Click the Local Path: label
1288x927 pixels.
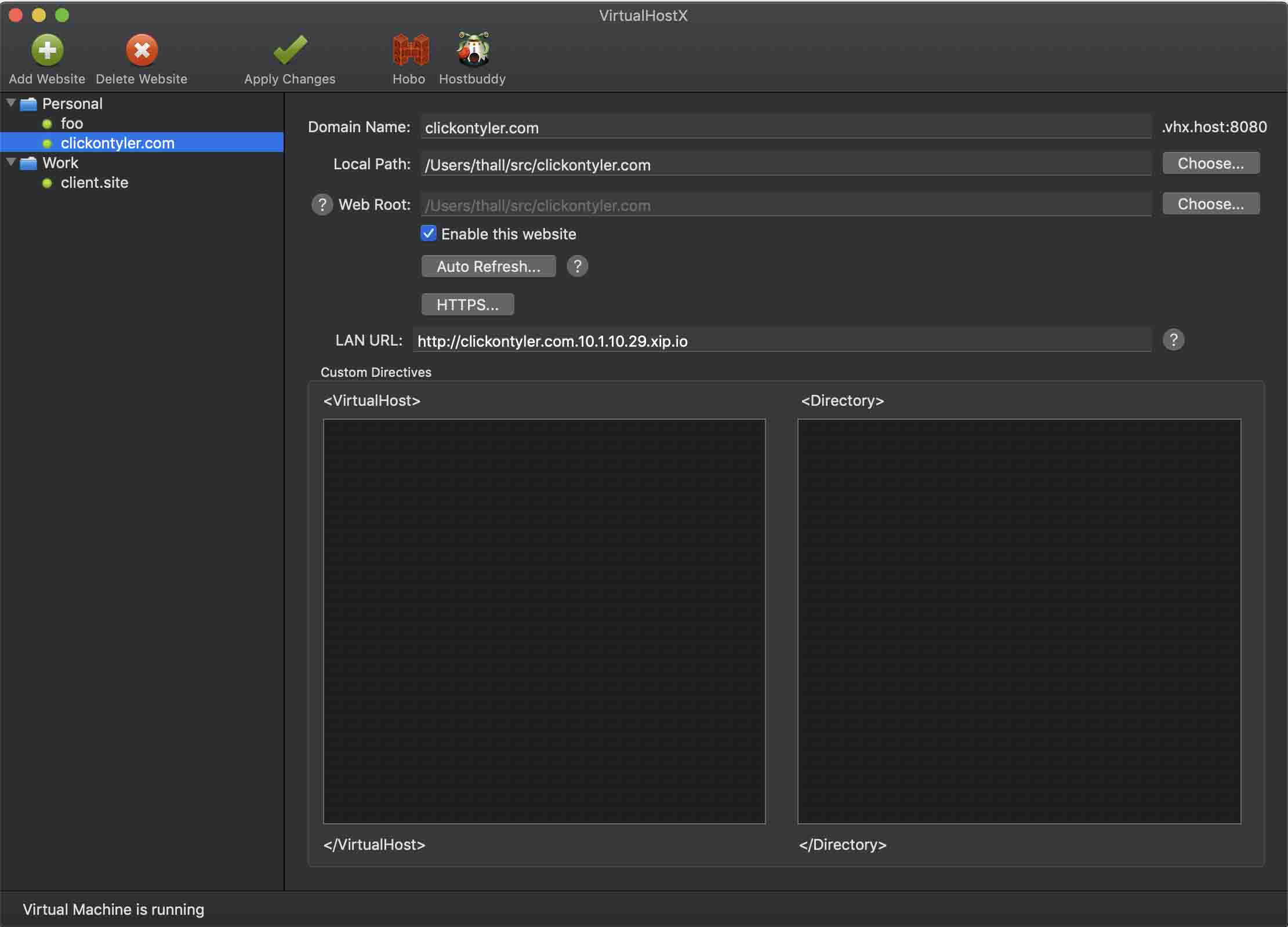(372, 164)
